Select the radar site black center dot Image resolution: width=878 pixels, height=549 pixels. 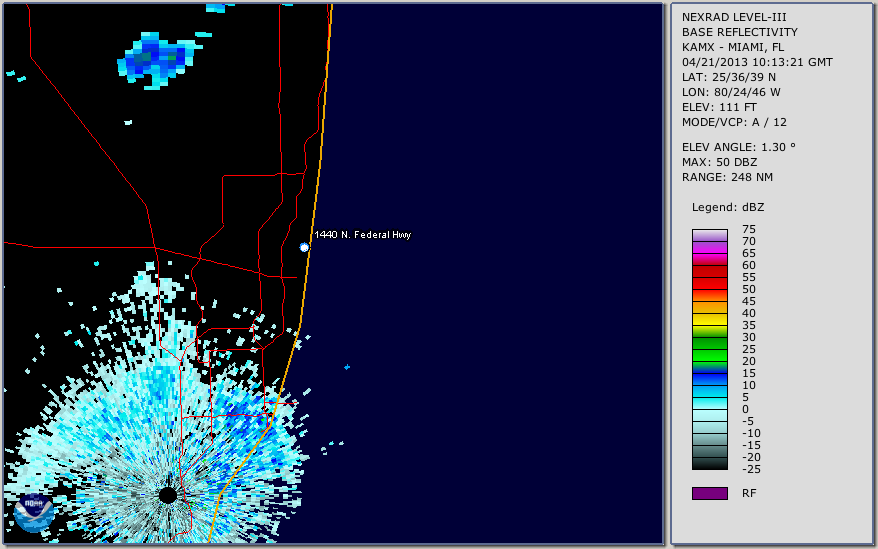167,495
